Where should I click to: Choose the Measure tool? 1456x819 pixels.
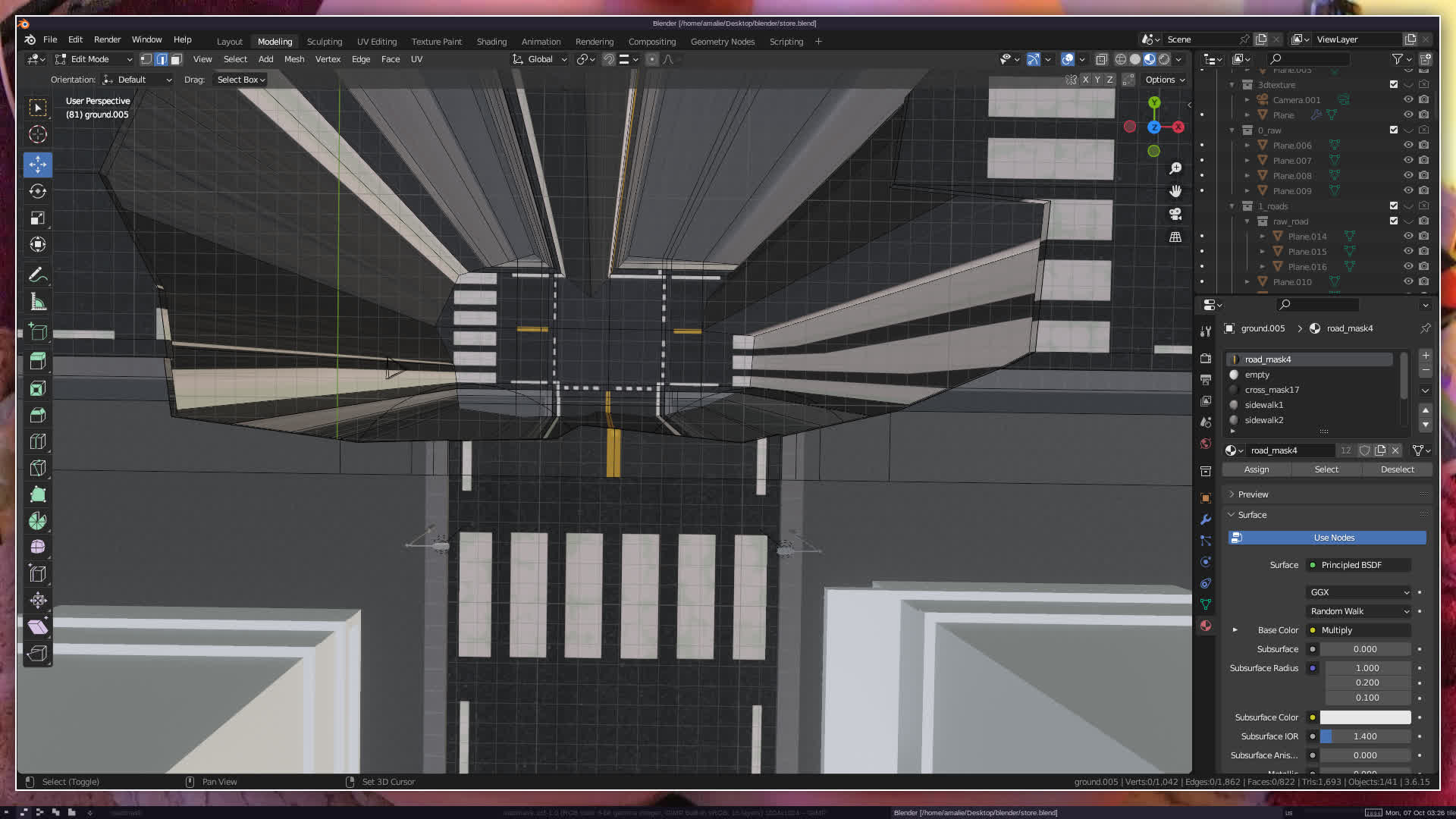pos(38,303)
